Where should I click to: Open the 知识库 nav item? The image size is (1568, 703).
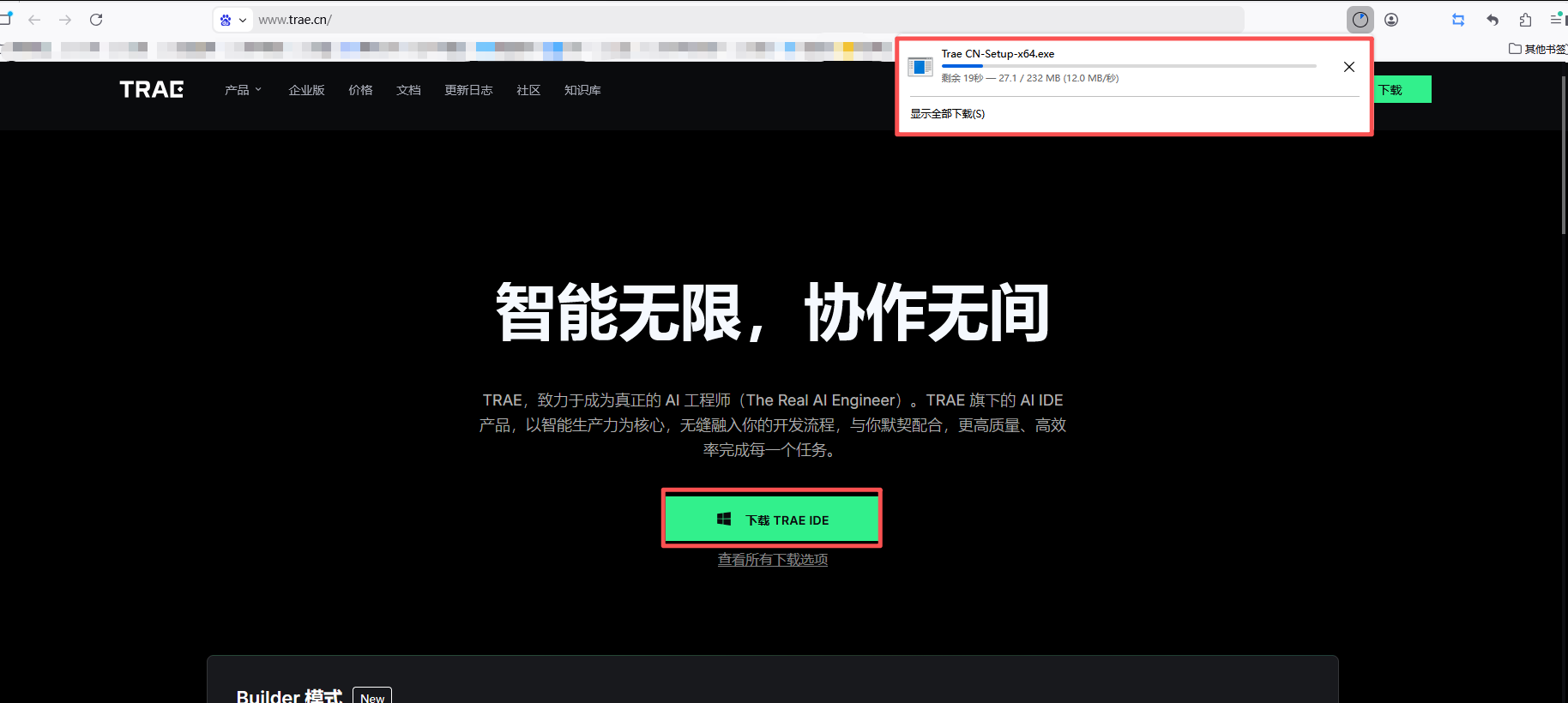click(582, 90)
